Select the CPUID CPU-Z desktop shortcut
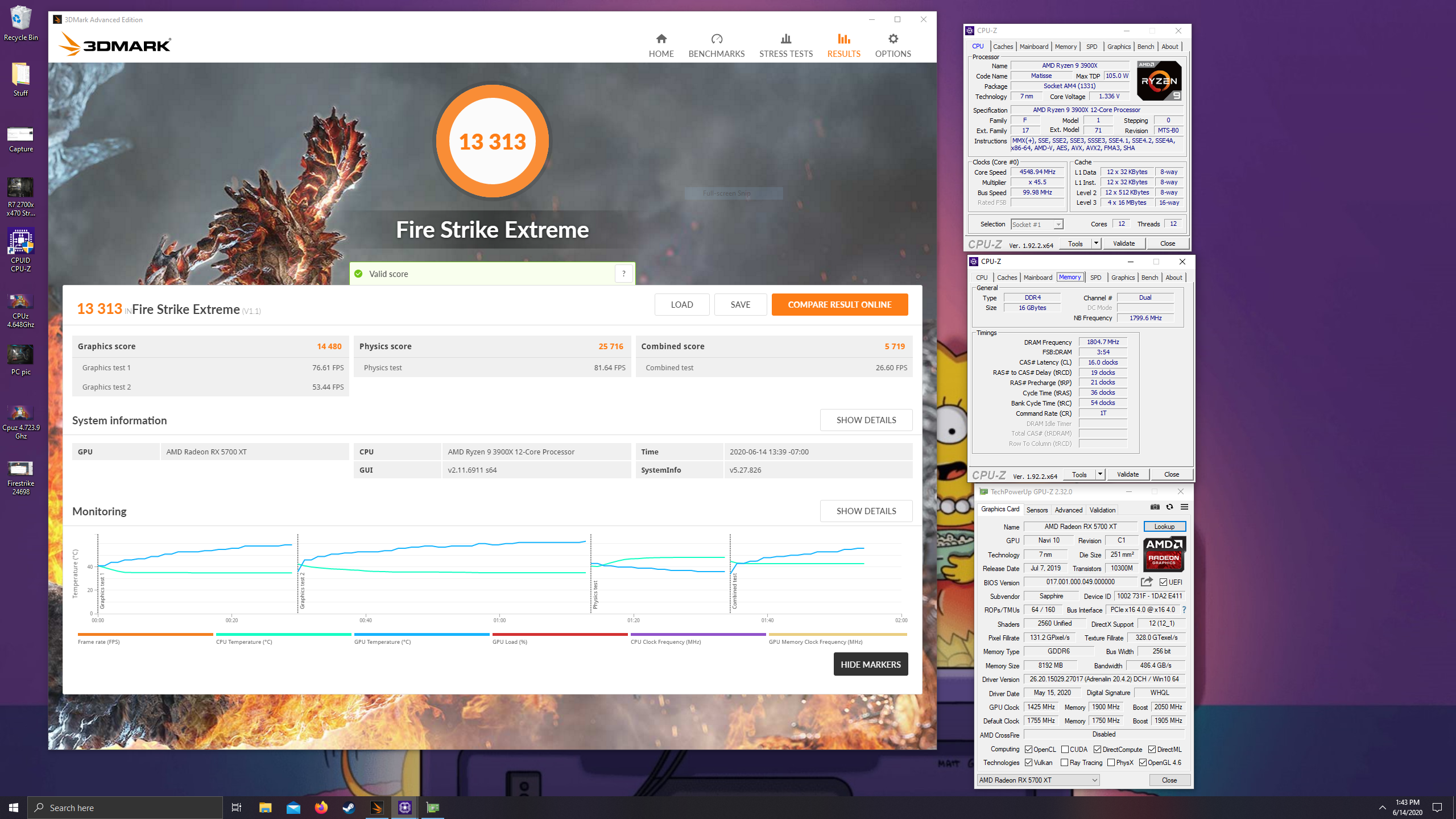The height and width of the screenshot is (819, 1456). (x=21, y=250)
